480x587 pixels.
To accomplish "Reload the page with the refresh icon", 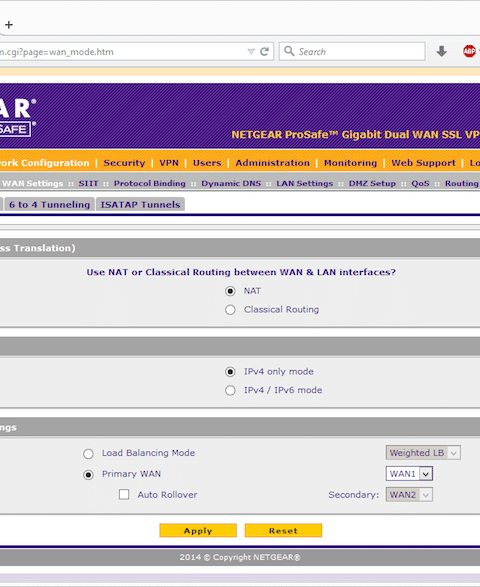I will pos(264,52).
